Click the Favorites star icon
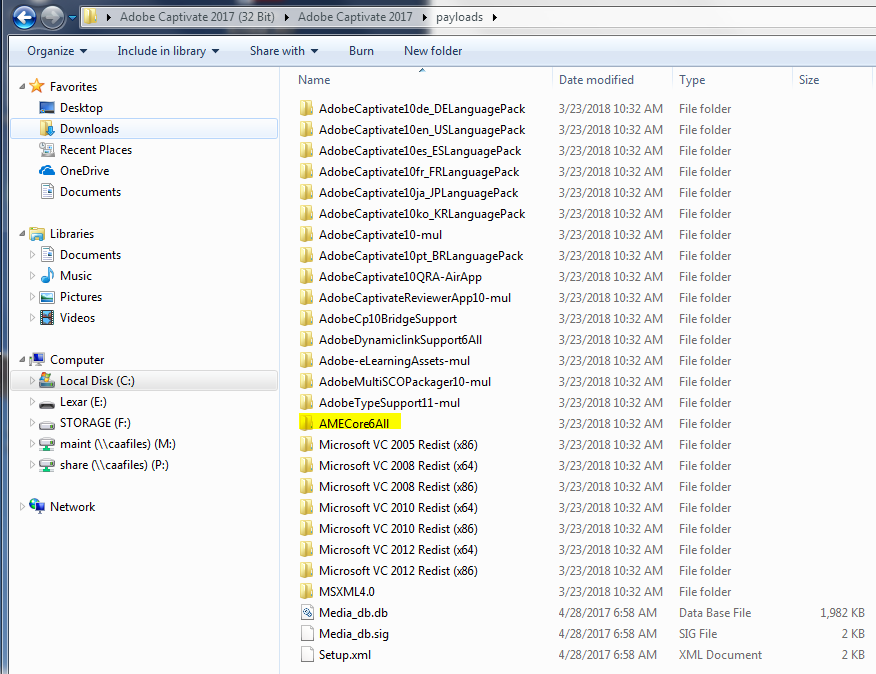The image size is (876, 674). [37, 86]
